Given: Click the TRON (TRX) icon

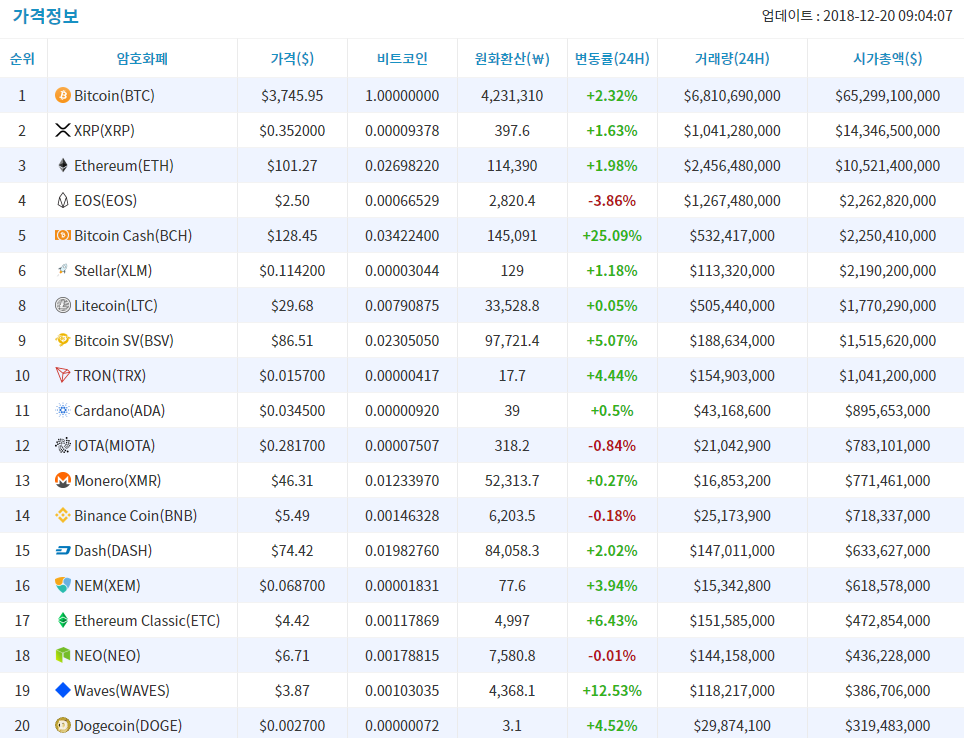Looking at the screenshot, I should point(63,375).
